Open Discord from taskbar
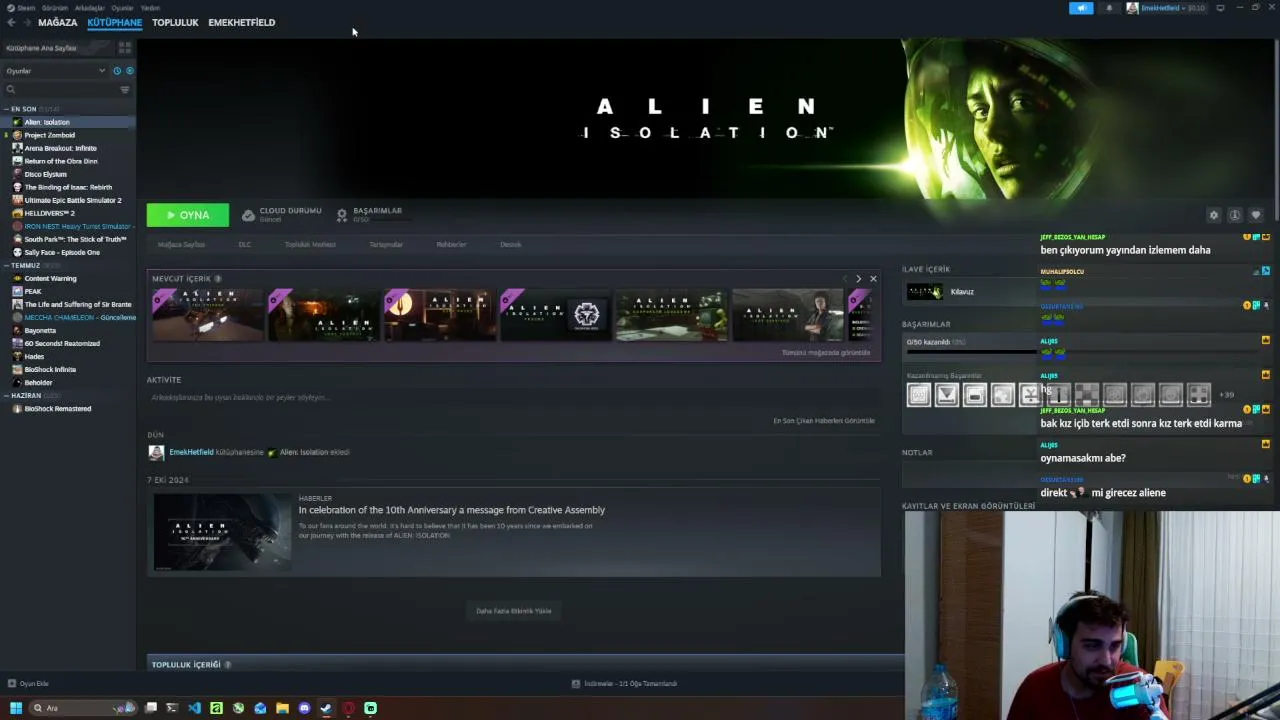This screenshot has height=720, width=1280. tap(304, 708)
